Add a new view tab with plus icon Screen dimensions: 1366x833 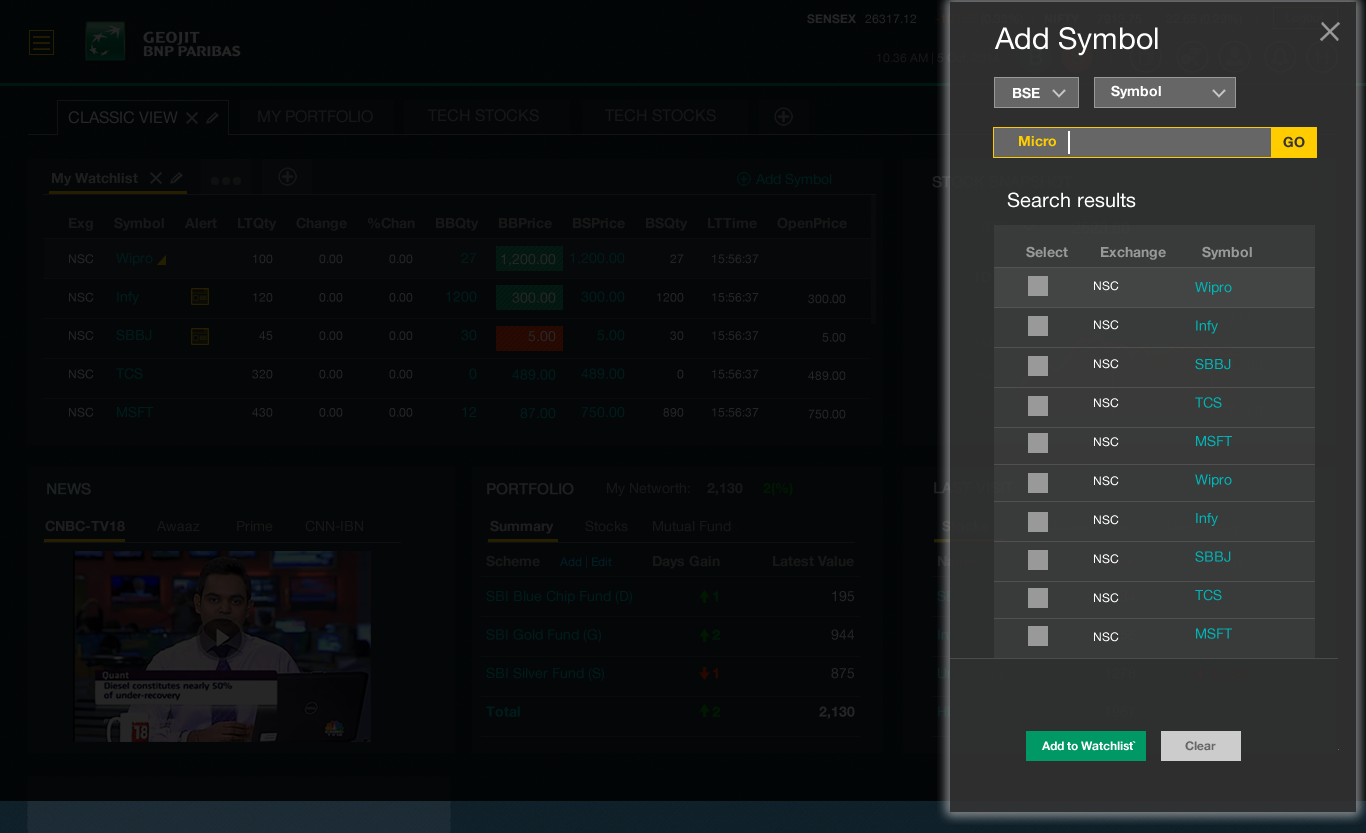[784, 117]
